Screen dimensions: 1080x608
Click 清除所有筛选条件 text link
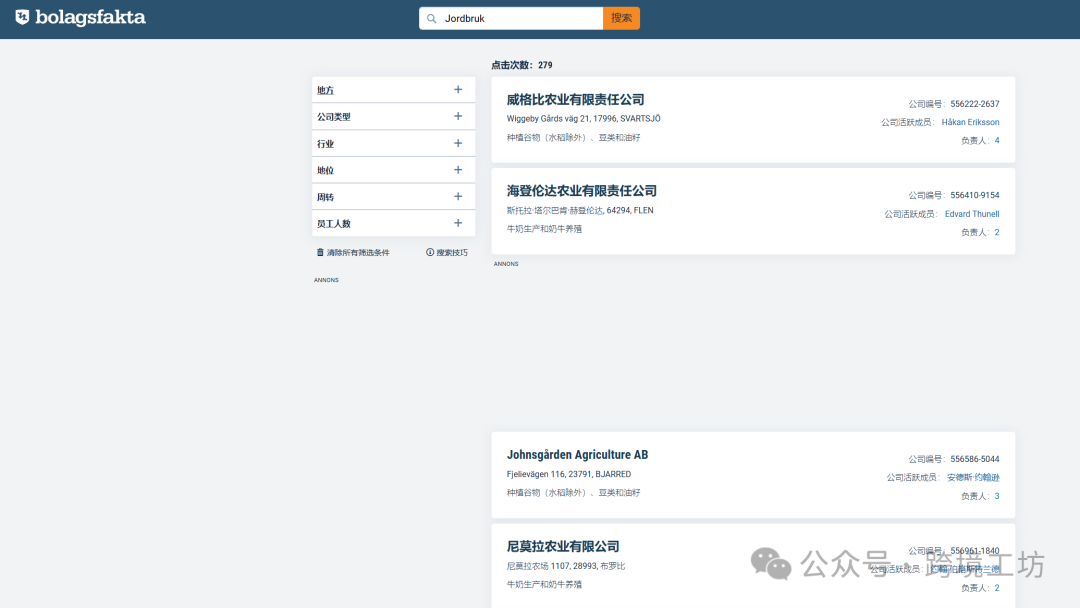click(x=358, y=253)
